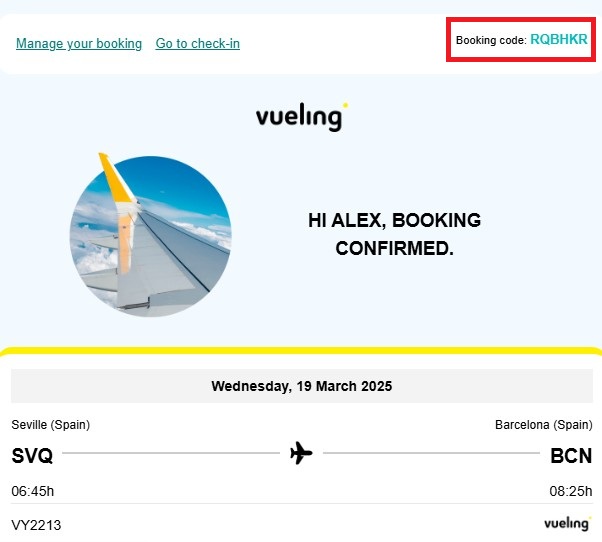Image resolution: width=602 pixels, height=542 pixels.
Task: Click the booking confirmed heading for Alex
Action: point(394,234)
